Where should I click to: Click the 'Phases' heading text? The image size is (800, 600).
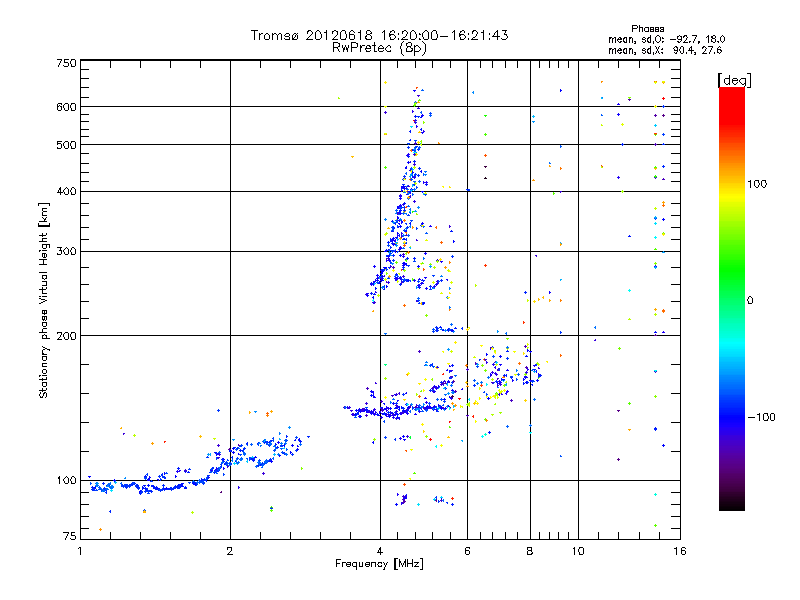[x=647, y=29]
